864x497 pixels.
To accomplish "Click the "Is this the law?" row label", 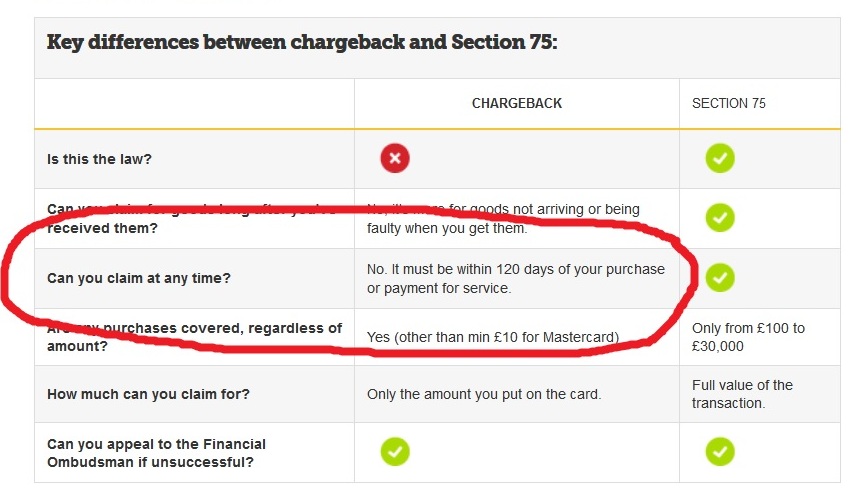I will click(98, 159).
